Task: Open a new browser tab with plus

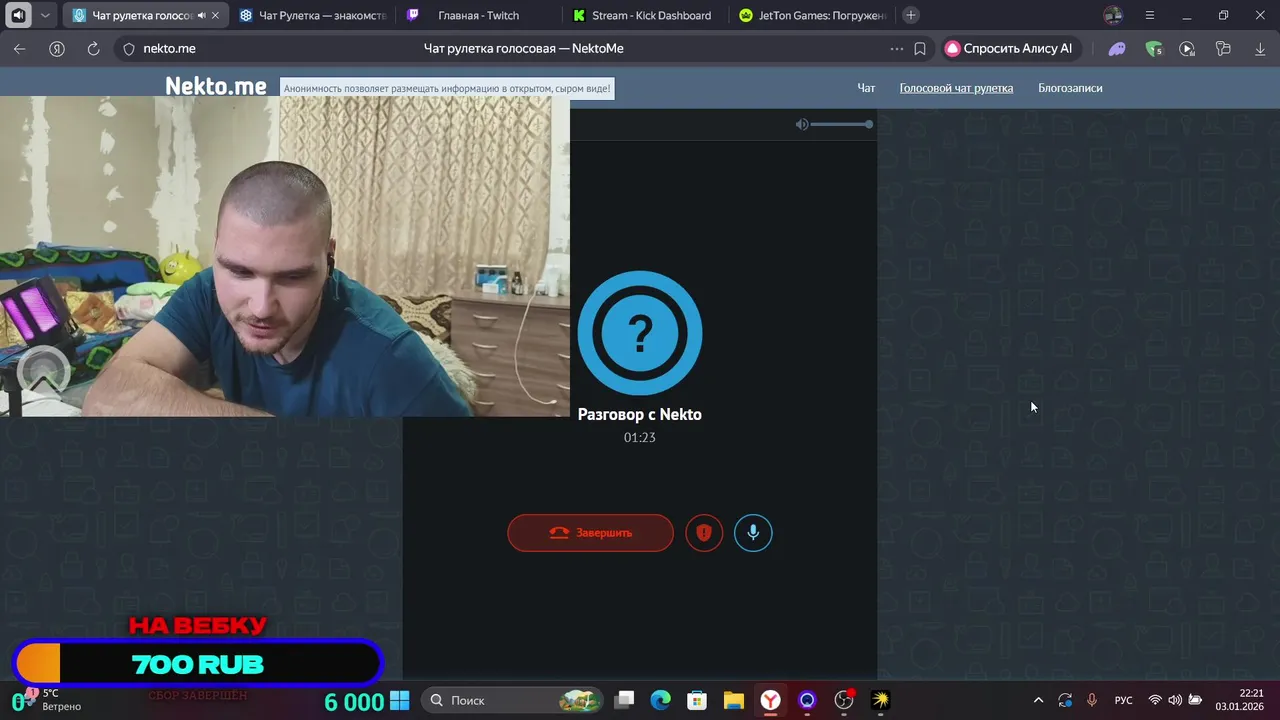Action: click(x=910, y=15)
